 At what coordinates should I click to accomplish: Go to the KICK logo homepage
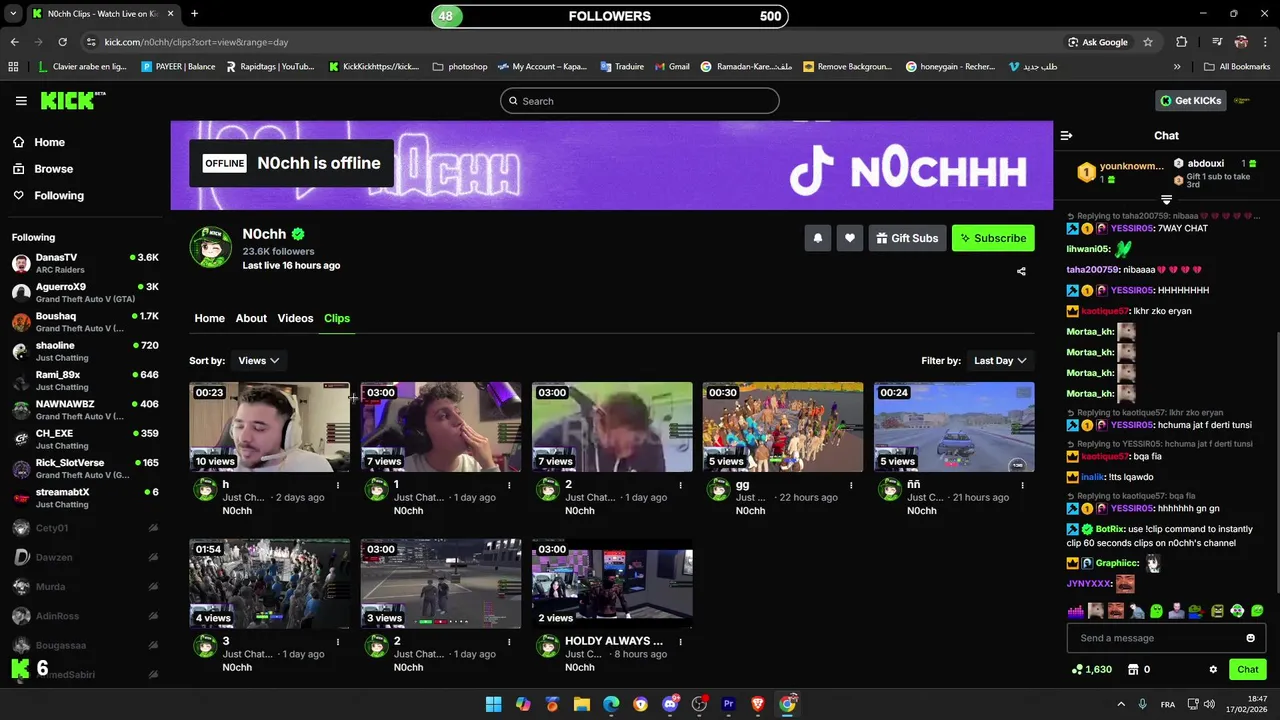(x=72, y=100)
